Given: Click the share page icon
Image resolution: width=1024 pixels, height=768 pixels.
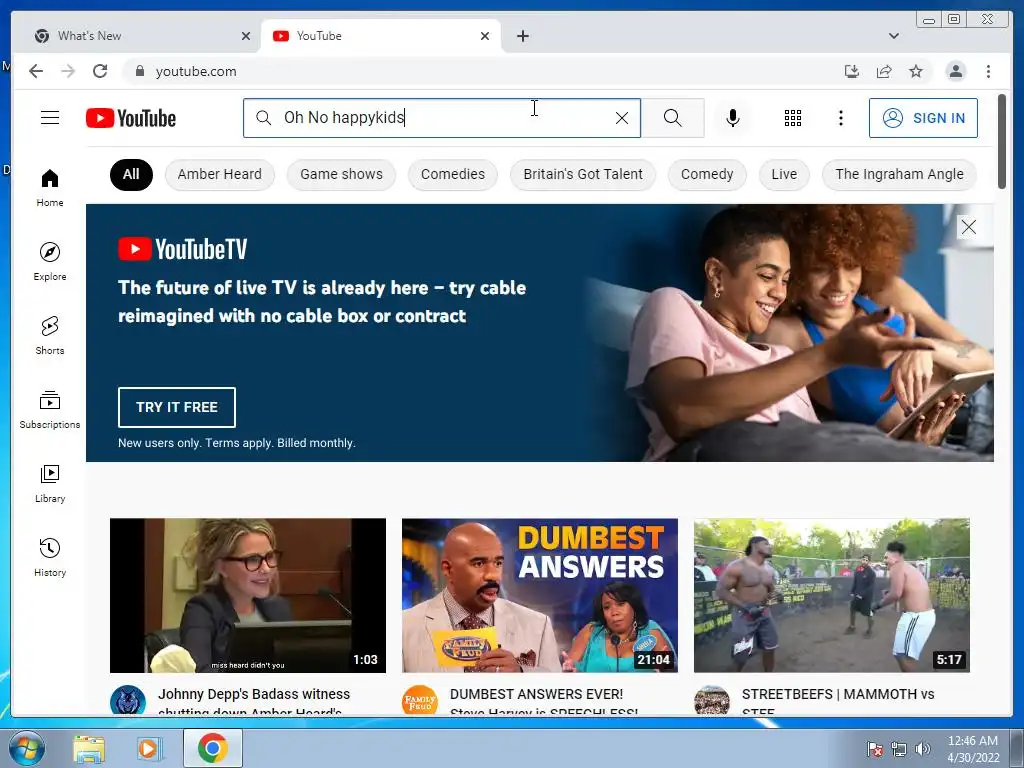Looking at the screenshot, I should 884,71.
